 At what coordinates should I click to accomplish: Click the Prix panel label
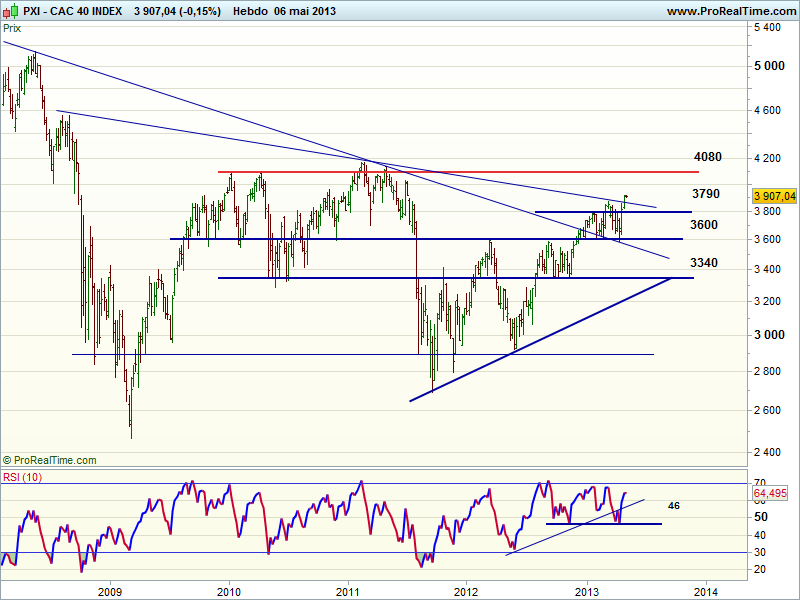(x=12, y=29)
